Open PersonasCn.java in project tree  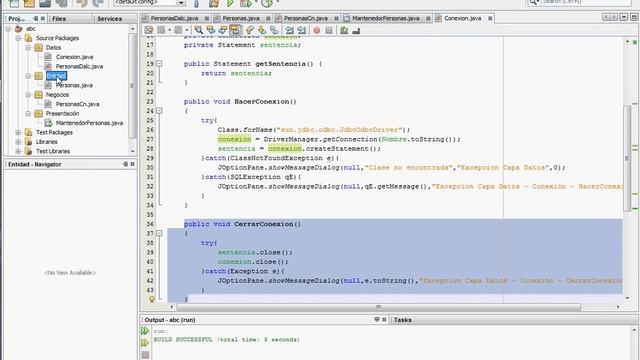tap(78, 104)
